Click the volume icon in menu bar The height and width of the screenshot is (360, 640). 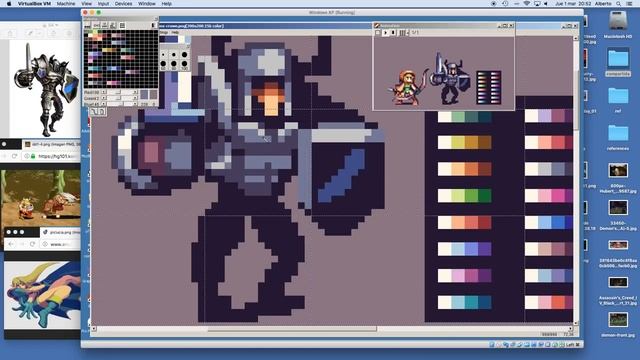pos(545,4)
